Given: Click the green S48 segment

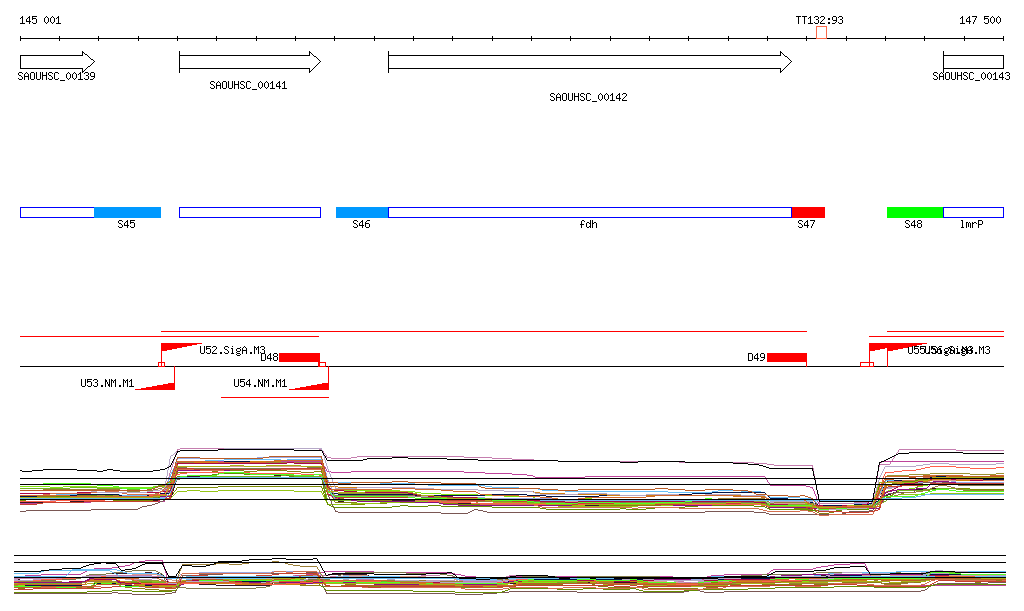Looking at the screenshot, I should (915, 212).
